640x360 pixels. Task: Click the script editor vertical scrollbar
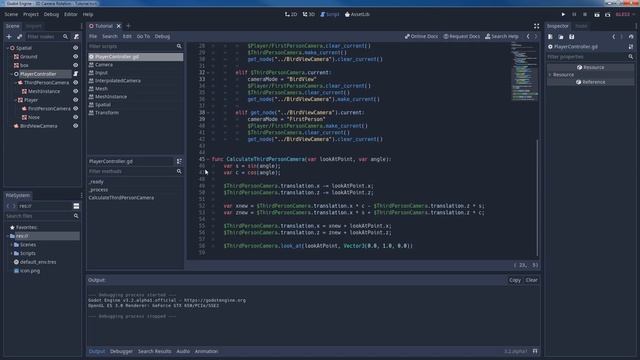click(537, 198)
